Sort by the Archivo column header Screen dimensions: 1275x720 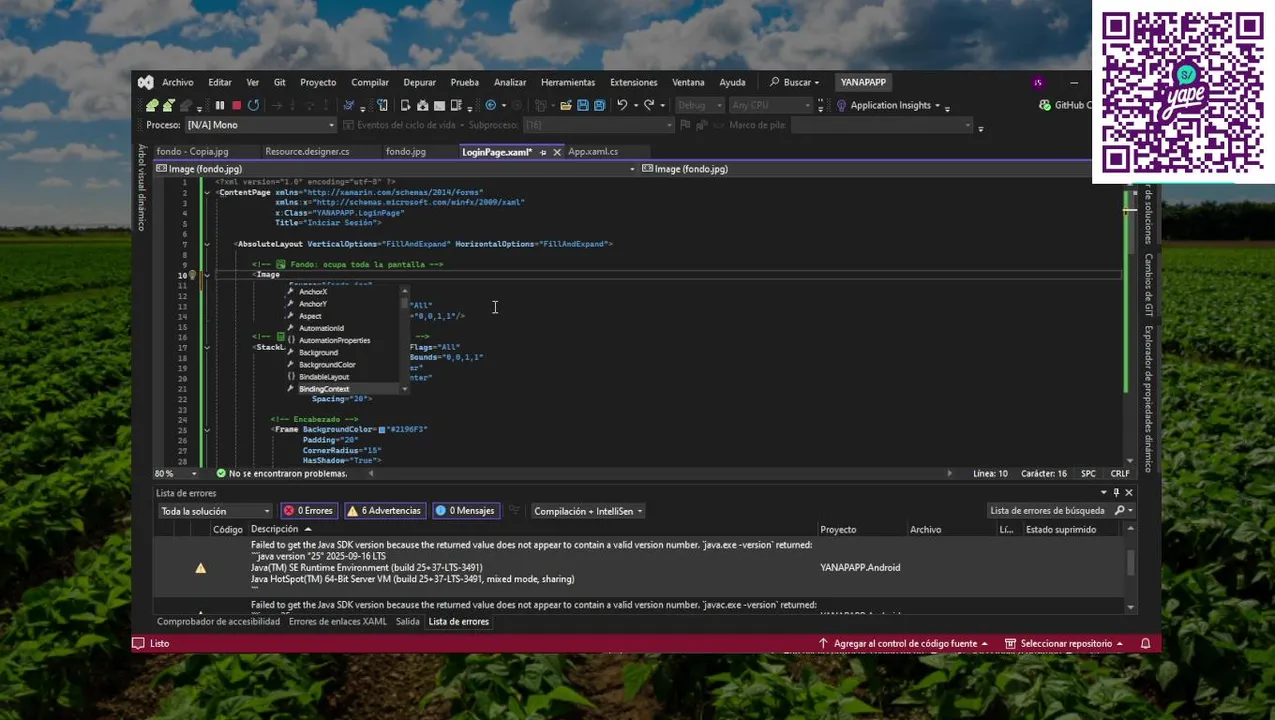pyautogui.click(x=925, y=529)
